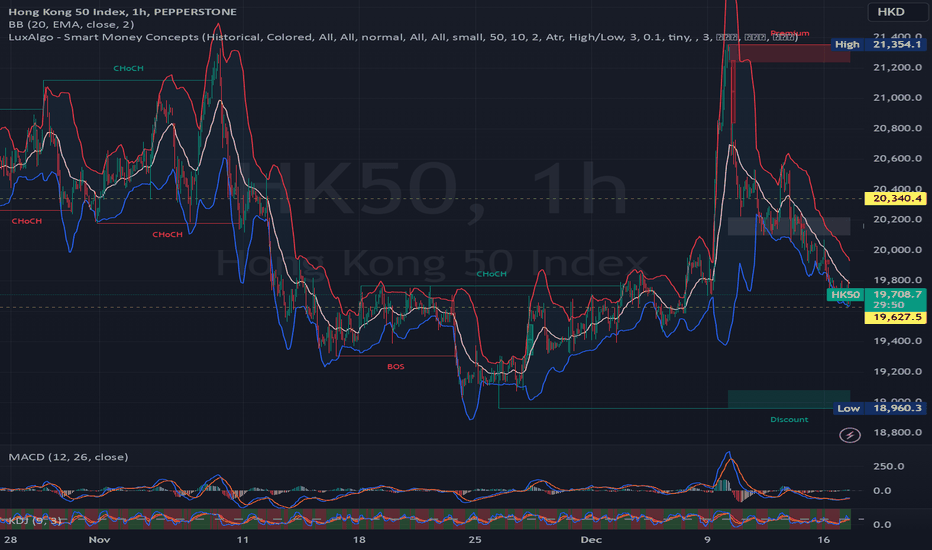Click date 18 on the time axis
This screenshot has height=550, width=932.
coord(359,539)
